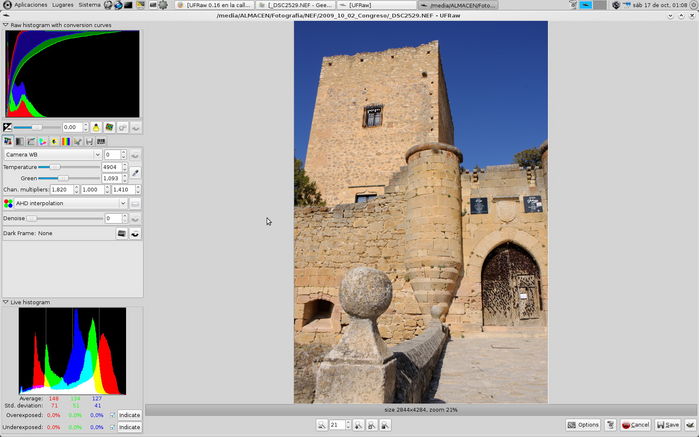The image size is (699, 437).
Task: Set preview zoom to 100 percent
Action: point(386,425)
